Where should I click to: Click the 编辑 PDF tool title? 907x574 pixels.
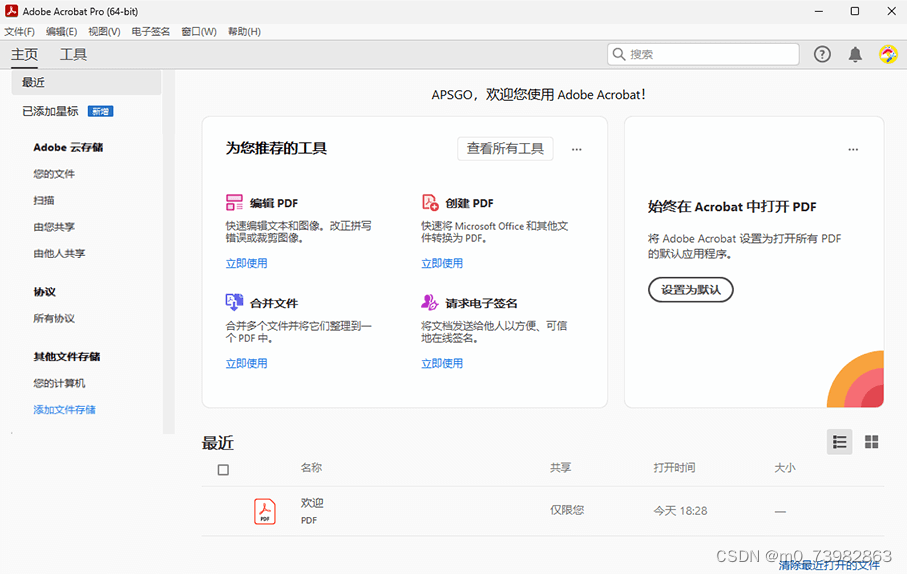click(274, 203)
